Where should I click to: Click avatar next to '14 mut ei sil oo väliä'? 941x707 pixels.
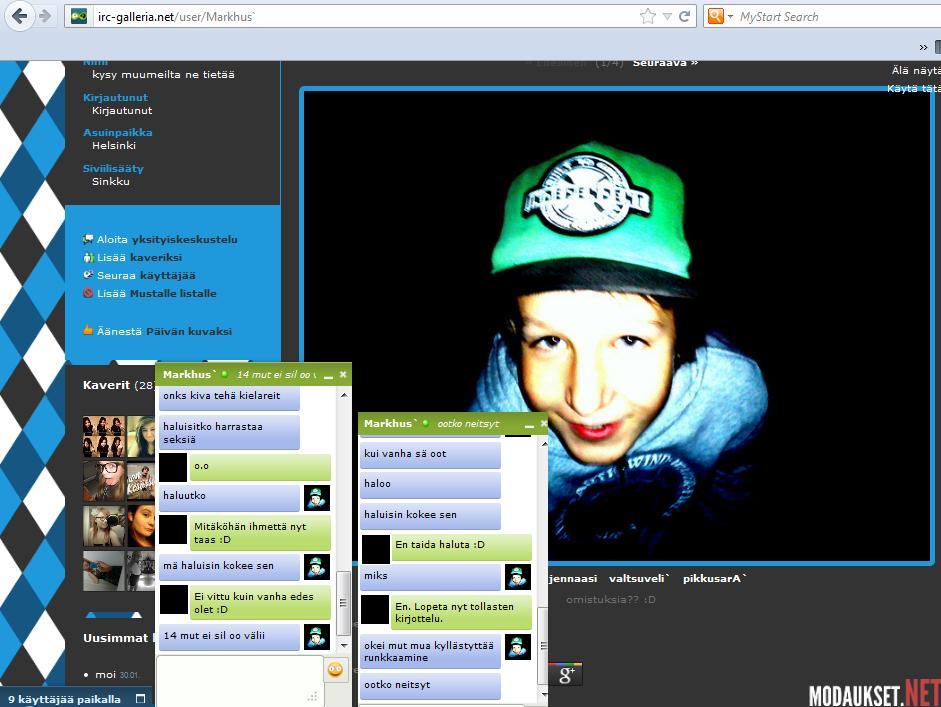click(x=317, y=637)
